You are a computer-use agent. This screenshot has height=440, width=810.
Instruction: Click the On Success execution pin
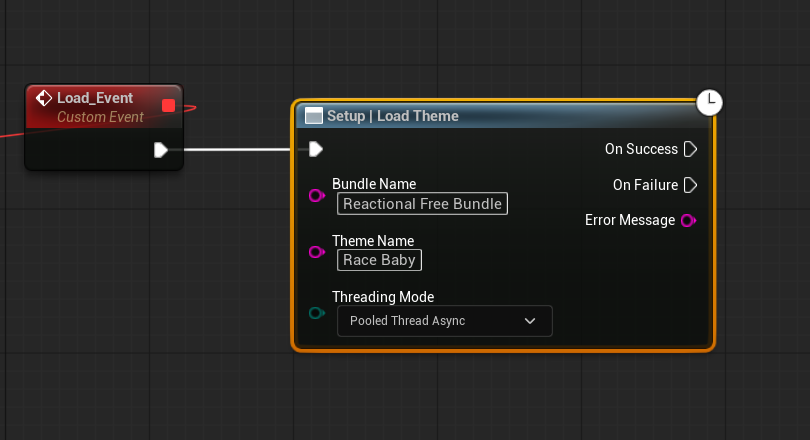pyautogui.click(x=689, y=149)
